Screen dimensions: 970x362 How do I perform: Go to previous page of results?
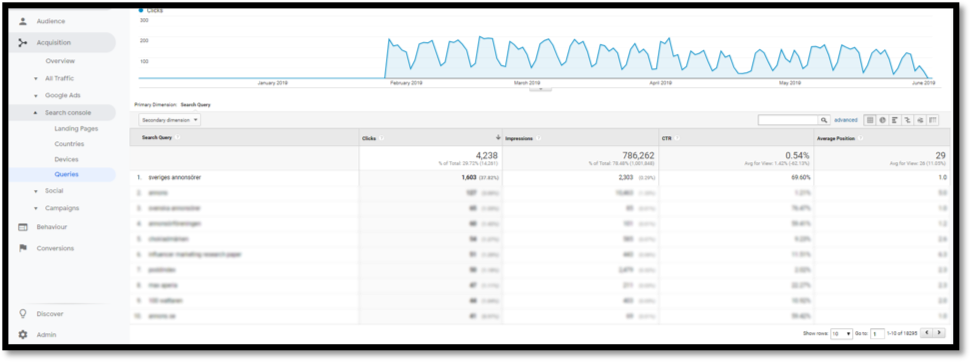point(927,333)
